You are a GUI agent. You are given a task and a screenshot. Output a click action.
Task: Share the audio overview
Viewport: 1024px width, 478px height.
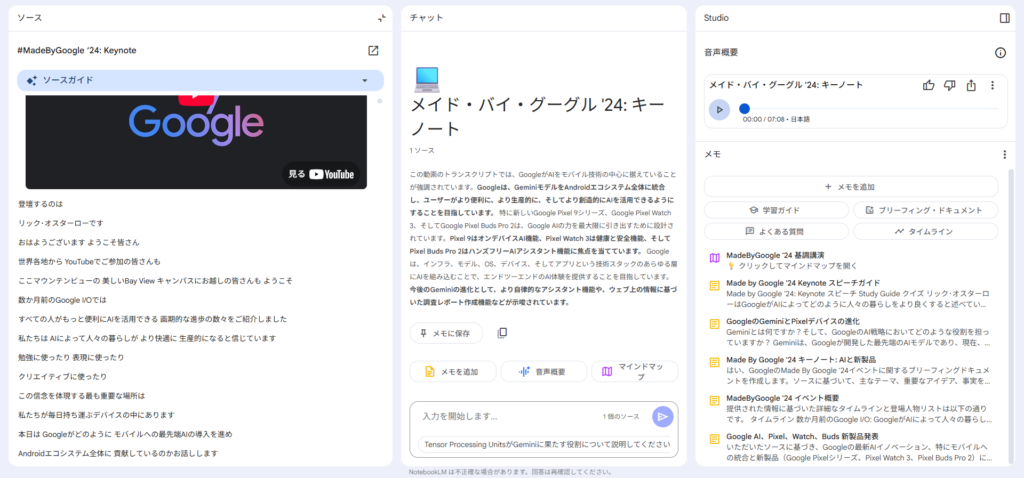click(971, 85)
